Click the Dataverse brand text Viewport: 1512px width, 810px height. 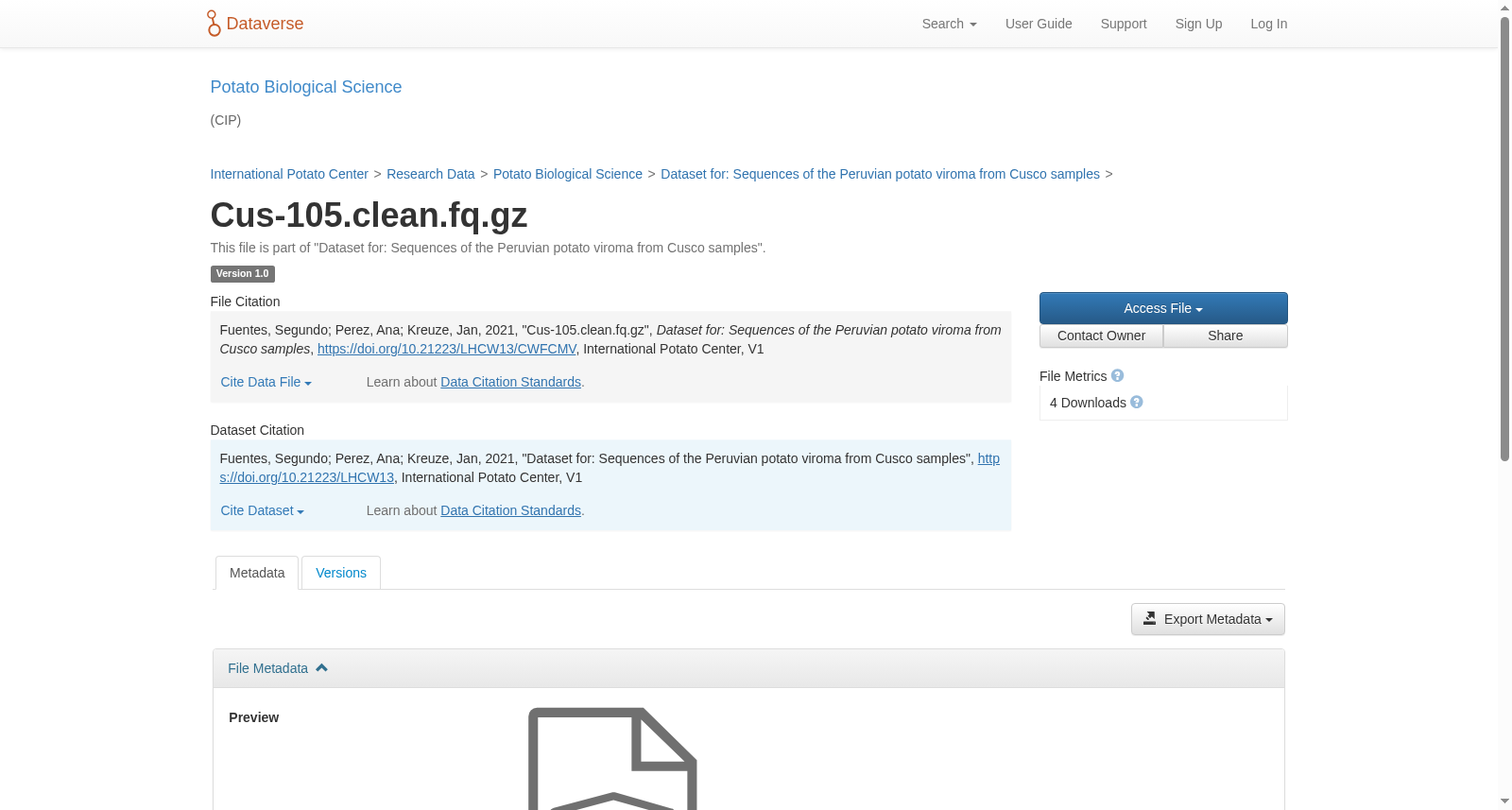265,24
